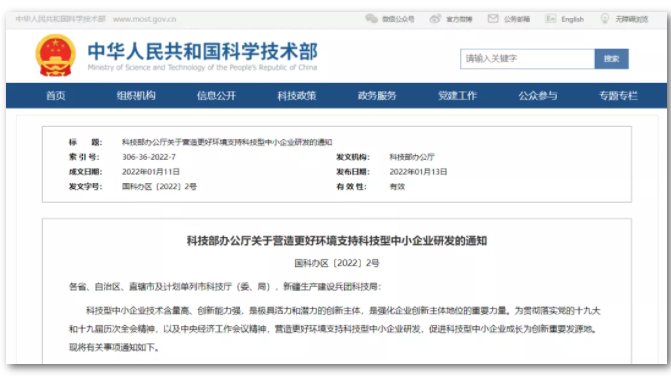The height and width of the screenshot is (376, 671).
Task: Switch to the English version link
Action: tap(573, 19)
